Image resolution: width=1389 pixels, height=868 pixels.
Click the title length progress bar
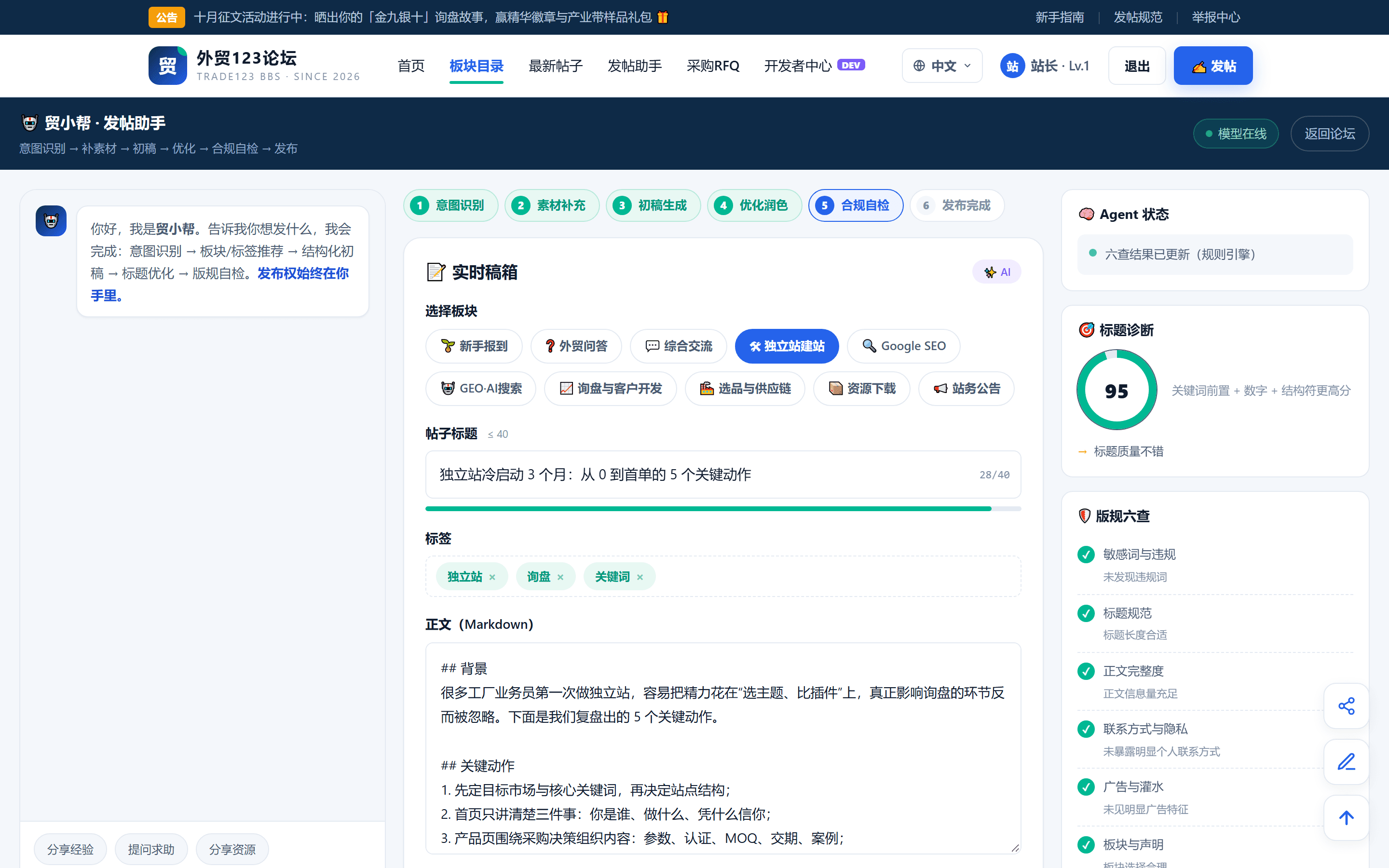pyautogui.click(x=722, y=509)
